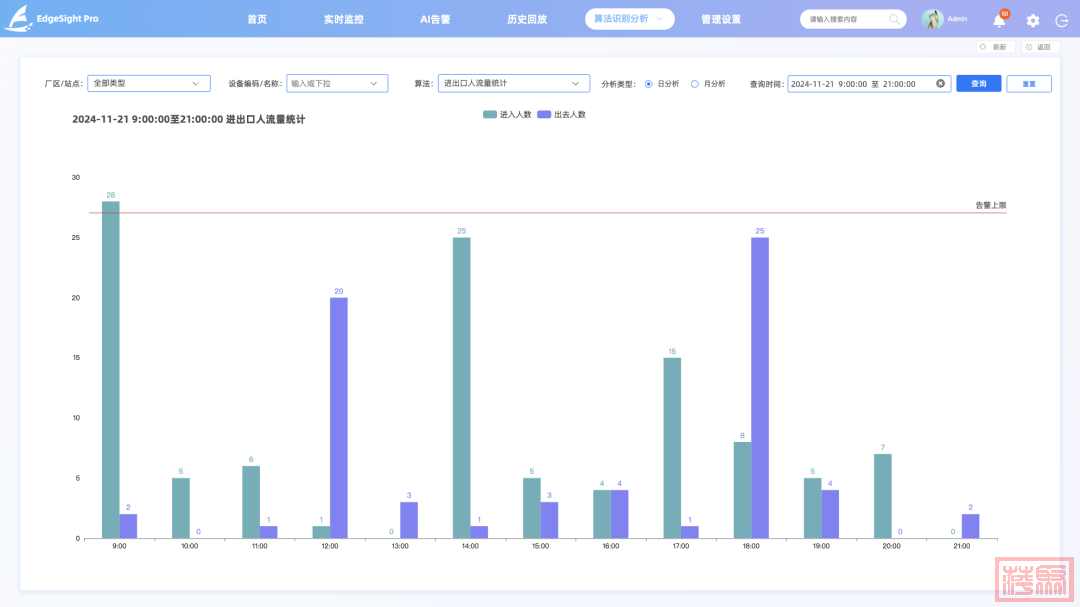Viewport: 1080px width, 607px height.
Task: Open the 算法 进出口人流量统计 dropdown
Action: pyautogui.click(x=513, y=84)
